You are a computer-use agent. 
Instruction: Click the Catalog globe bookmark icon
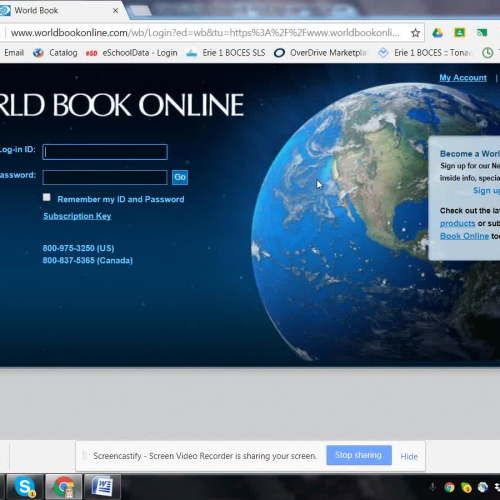pyautogui.click(x=38, y=53)
